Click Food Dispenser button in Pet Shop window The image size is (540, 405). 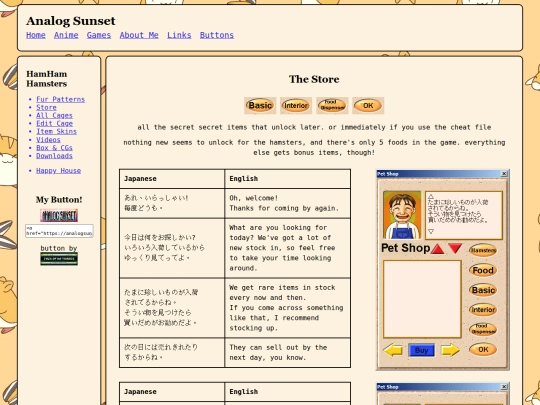pyautogui.click(x=483, y=330)
